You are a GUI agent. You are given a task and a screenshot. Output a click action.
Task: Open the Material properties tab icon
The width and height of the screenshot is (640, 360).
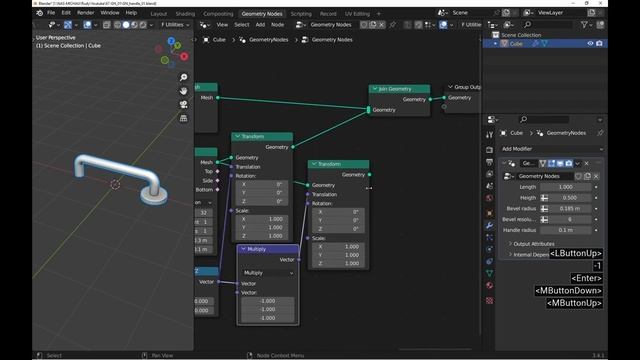(489, 285)
